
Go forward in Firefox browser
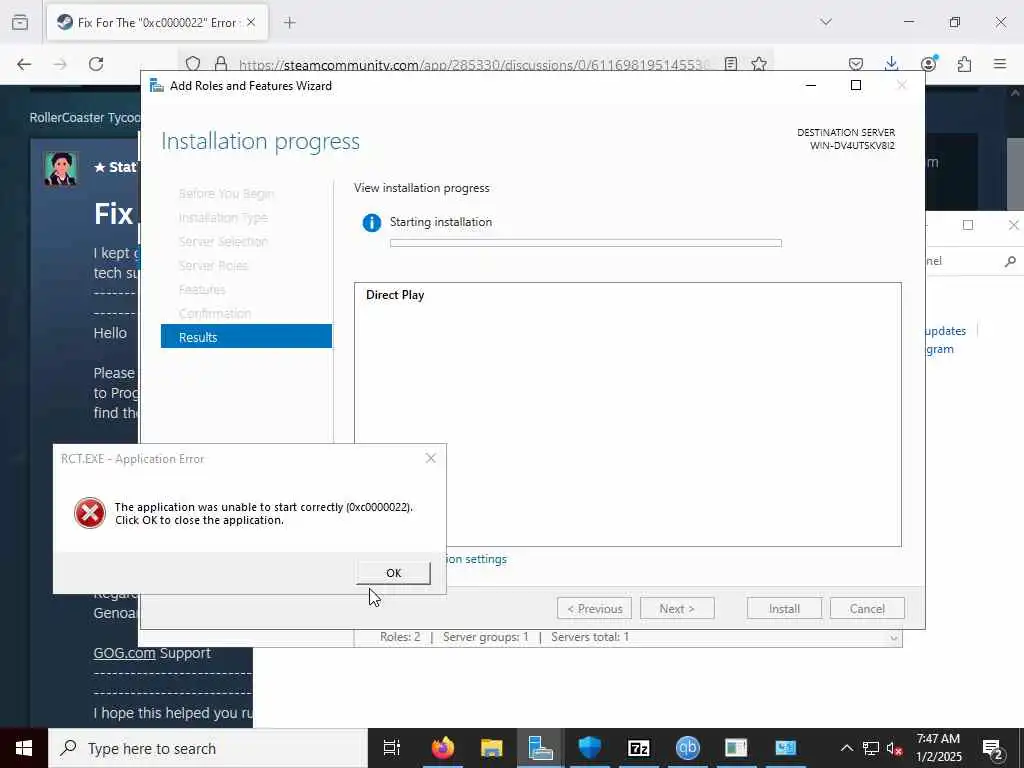(x=60, y=64)
